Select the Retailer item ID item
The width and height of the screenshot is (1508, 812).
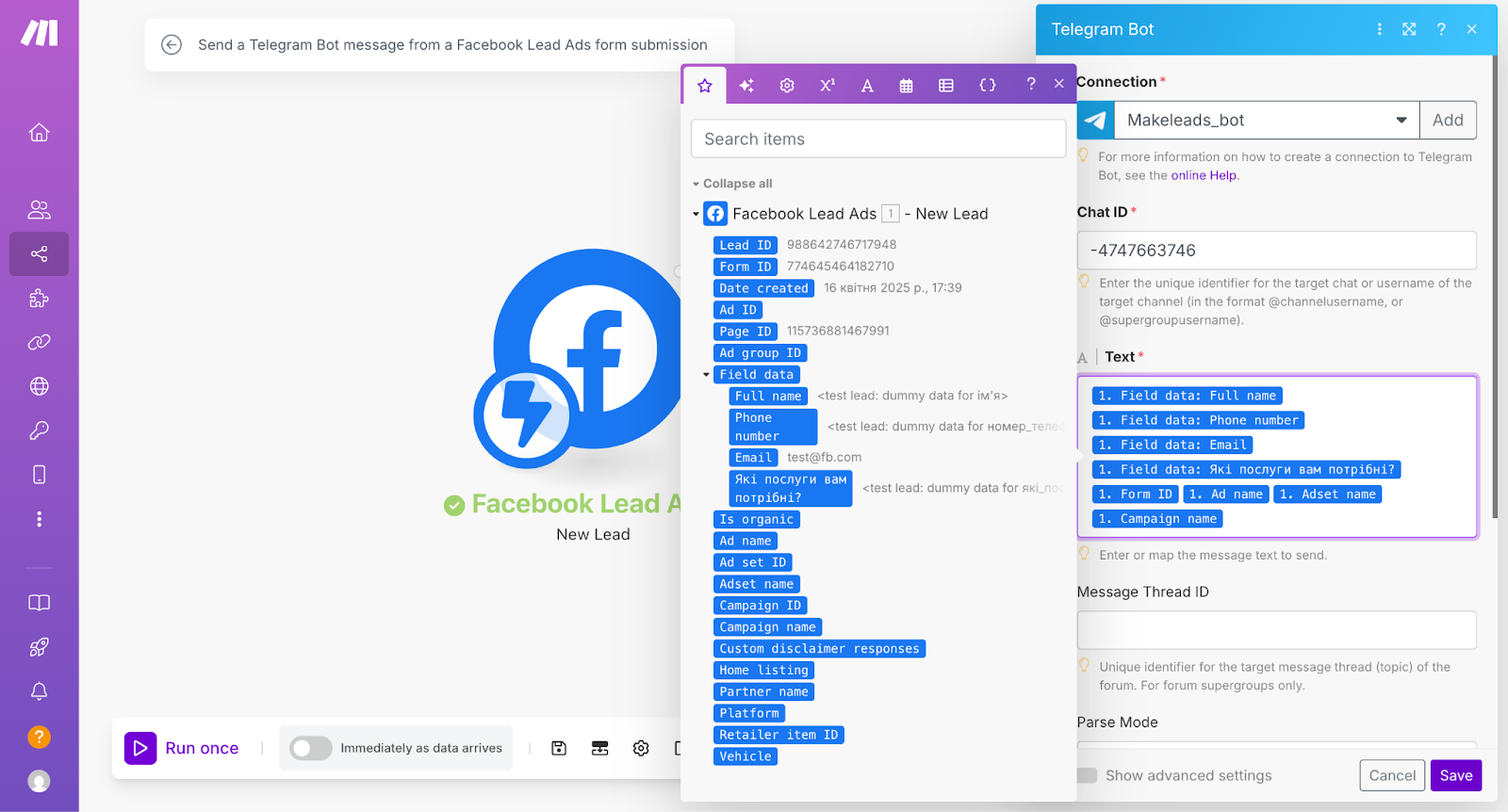click(x=779, y=735)
